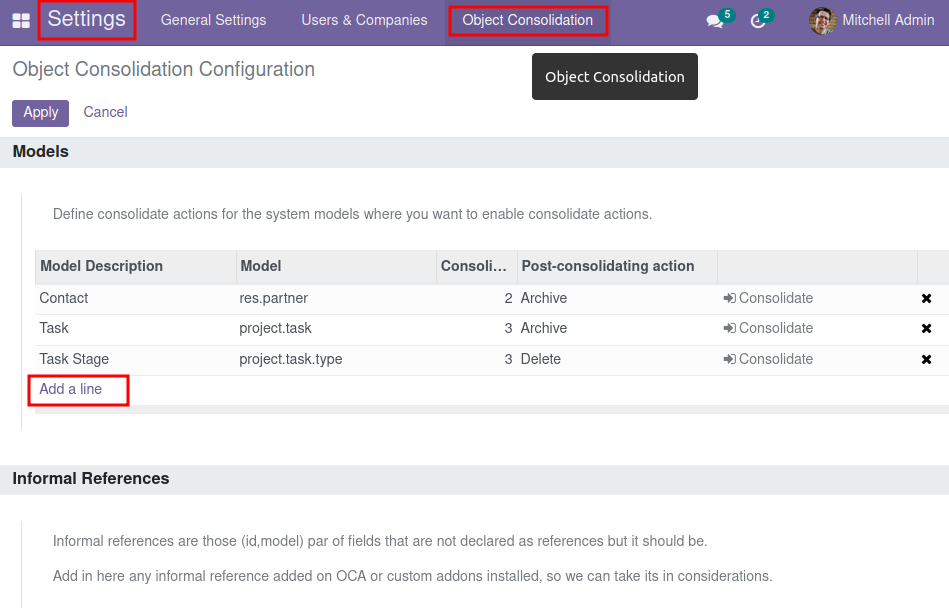Open the activities clock icon

[758, 21]
